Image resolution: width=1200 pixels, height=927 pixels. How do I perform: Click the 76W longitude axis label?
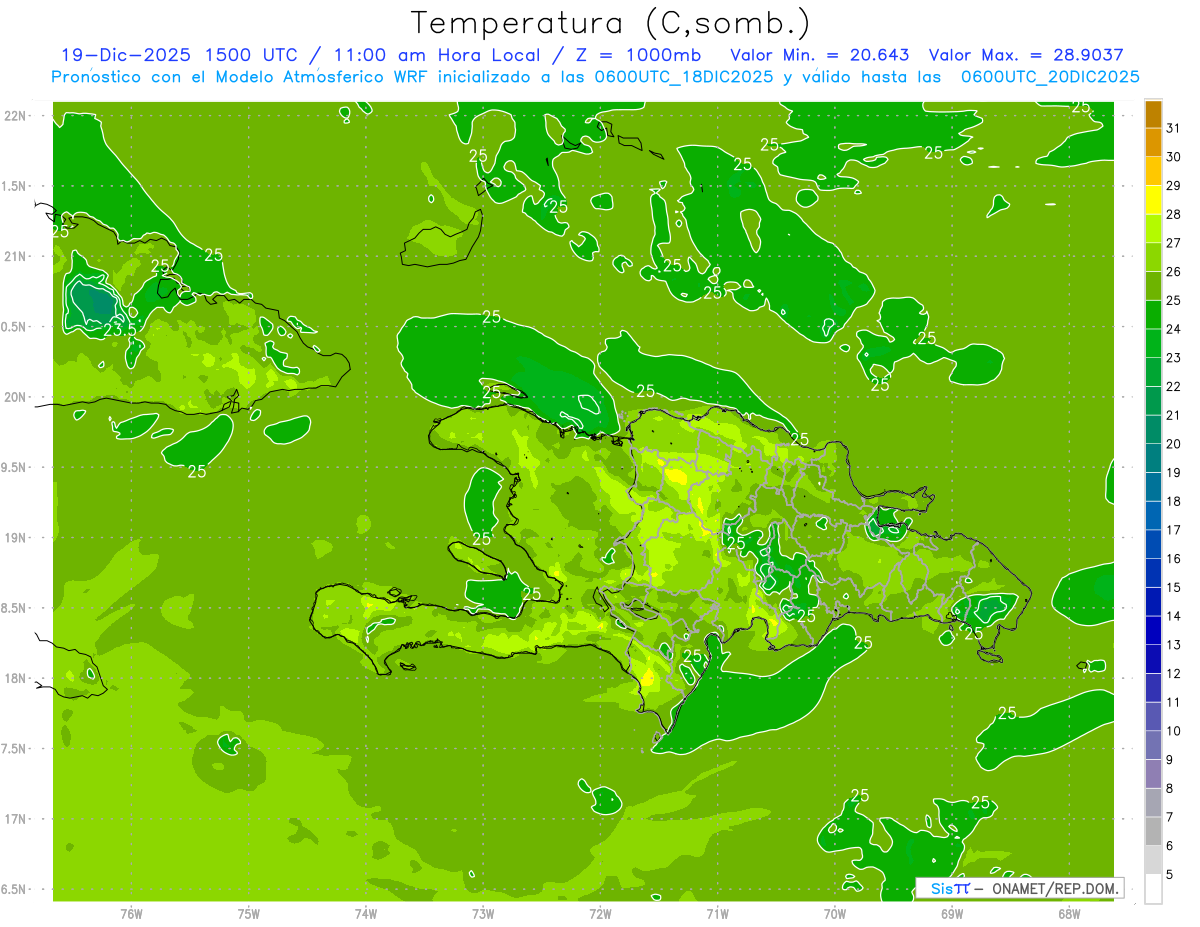pos(131,914)
